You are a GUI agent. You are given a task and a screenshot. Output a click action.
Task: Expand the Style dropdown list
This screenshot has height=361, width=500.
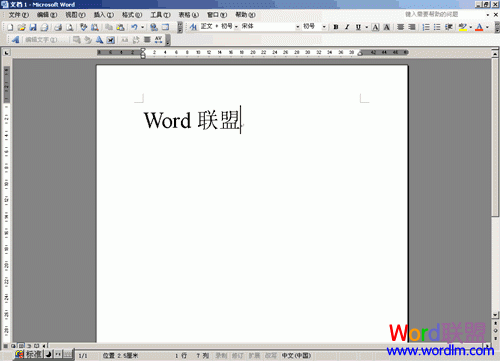click(236, 27)
